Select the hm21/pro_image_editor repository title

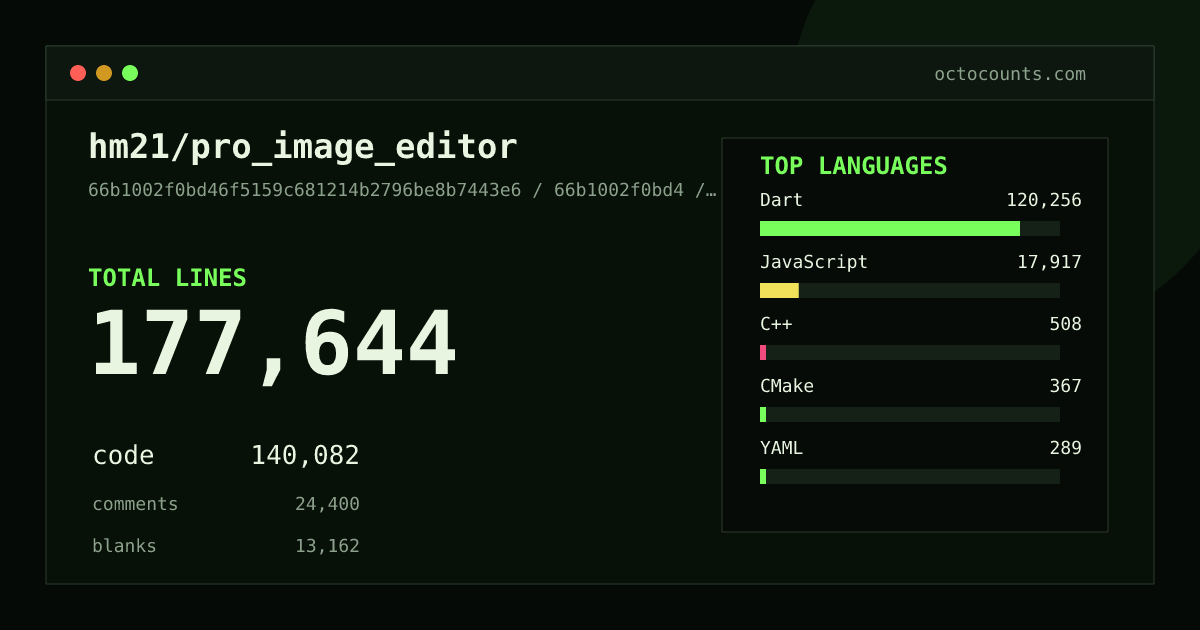click(303, 147)
